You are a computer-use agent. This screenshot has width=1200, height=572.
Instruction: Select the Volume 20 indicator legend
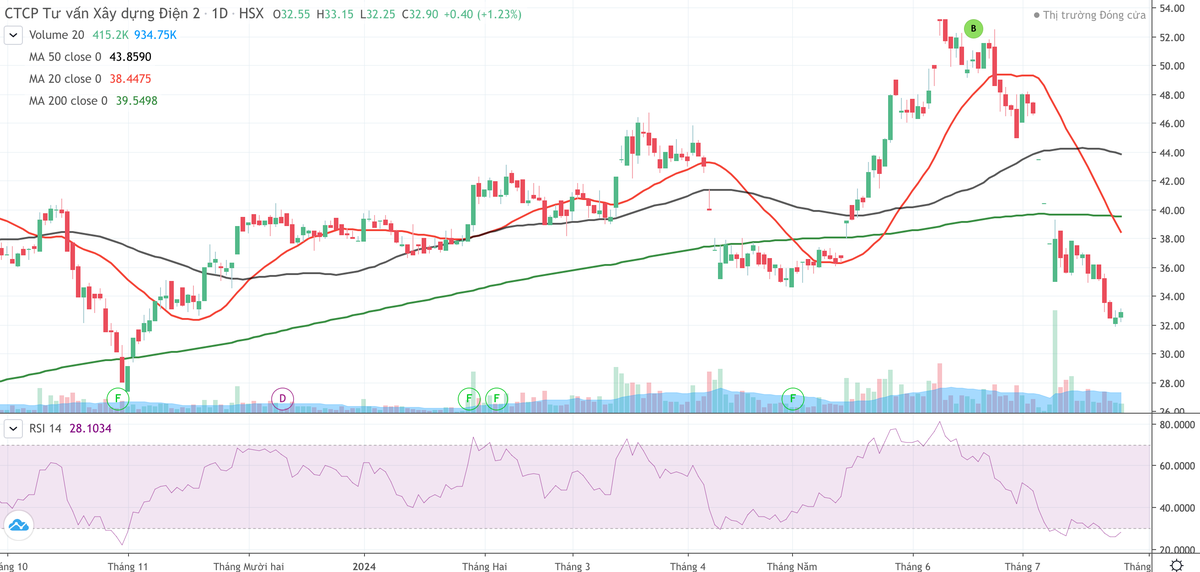(x=56, y=35)
